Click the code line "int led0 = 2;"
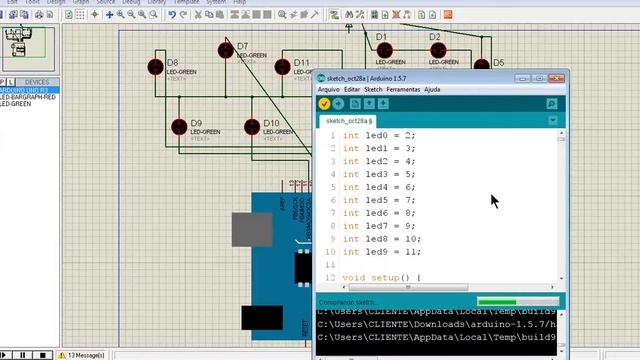640x360 pixels. (x=379, y=136)
